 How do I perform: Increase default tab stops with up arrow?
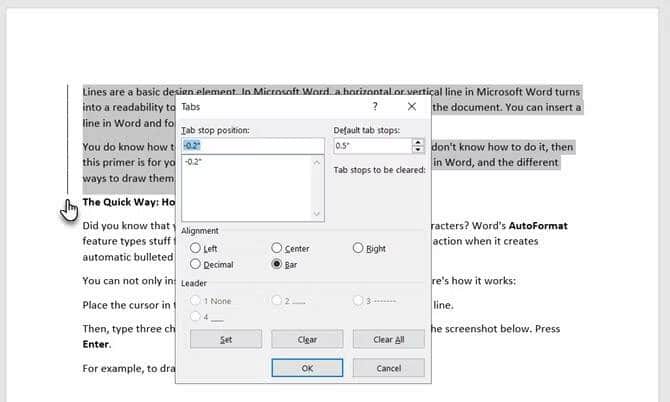(418, 142)
